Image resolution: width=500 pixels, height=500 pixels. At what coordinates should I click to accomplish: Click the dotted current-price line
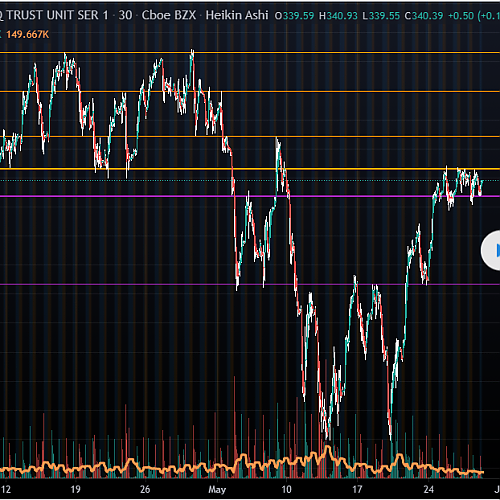pyautogui.click(x=250, y=181)
